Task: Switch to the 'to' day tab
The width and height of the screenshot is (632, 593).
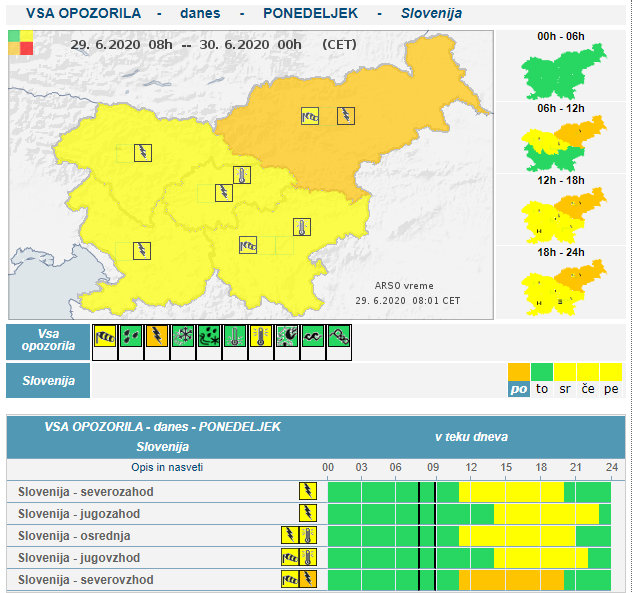Action: 542,389
